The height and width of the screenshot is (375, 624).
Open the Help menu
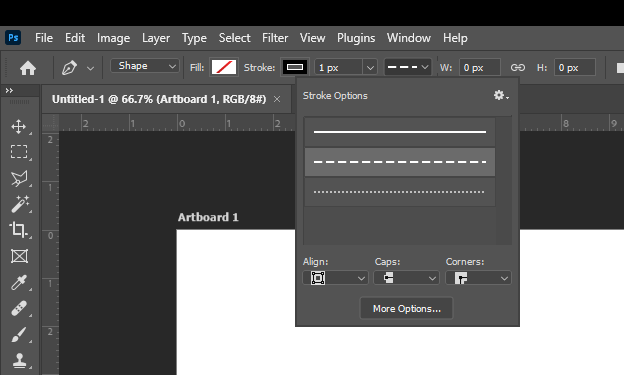[455, 38]
